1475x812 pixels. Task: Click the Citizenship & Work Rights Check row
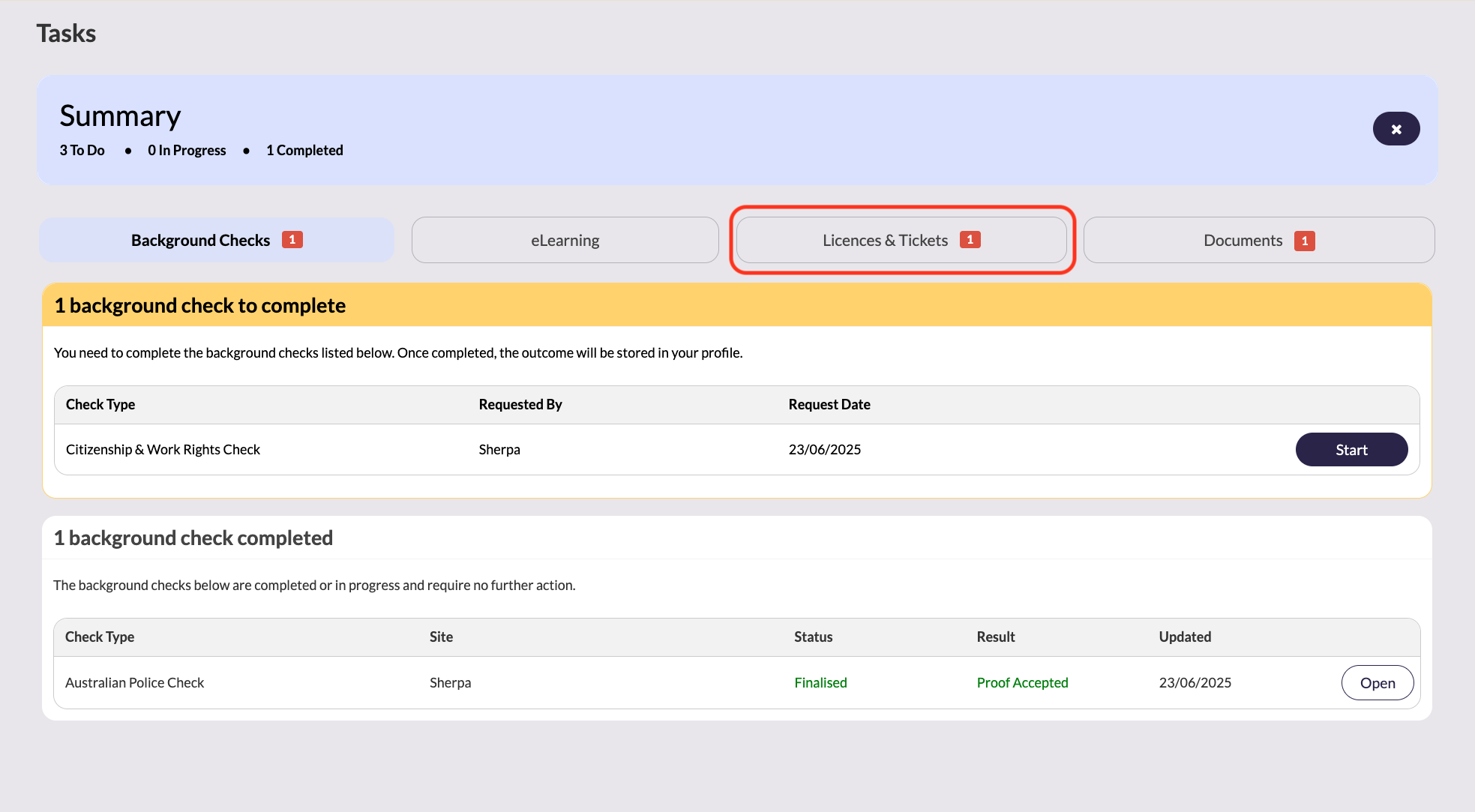click(x=163, y=450)
